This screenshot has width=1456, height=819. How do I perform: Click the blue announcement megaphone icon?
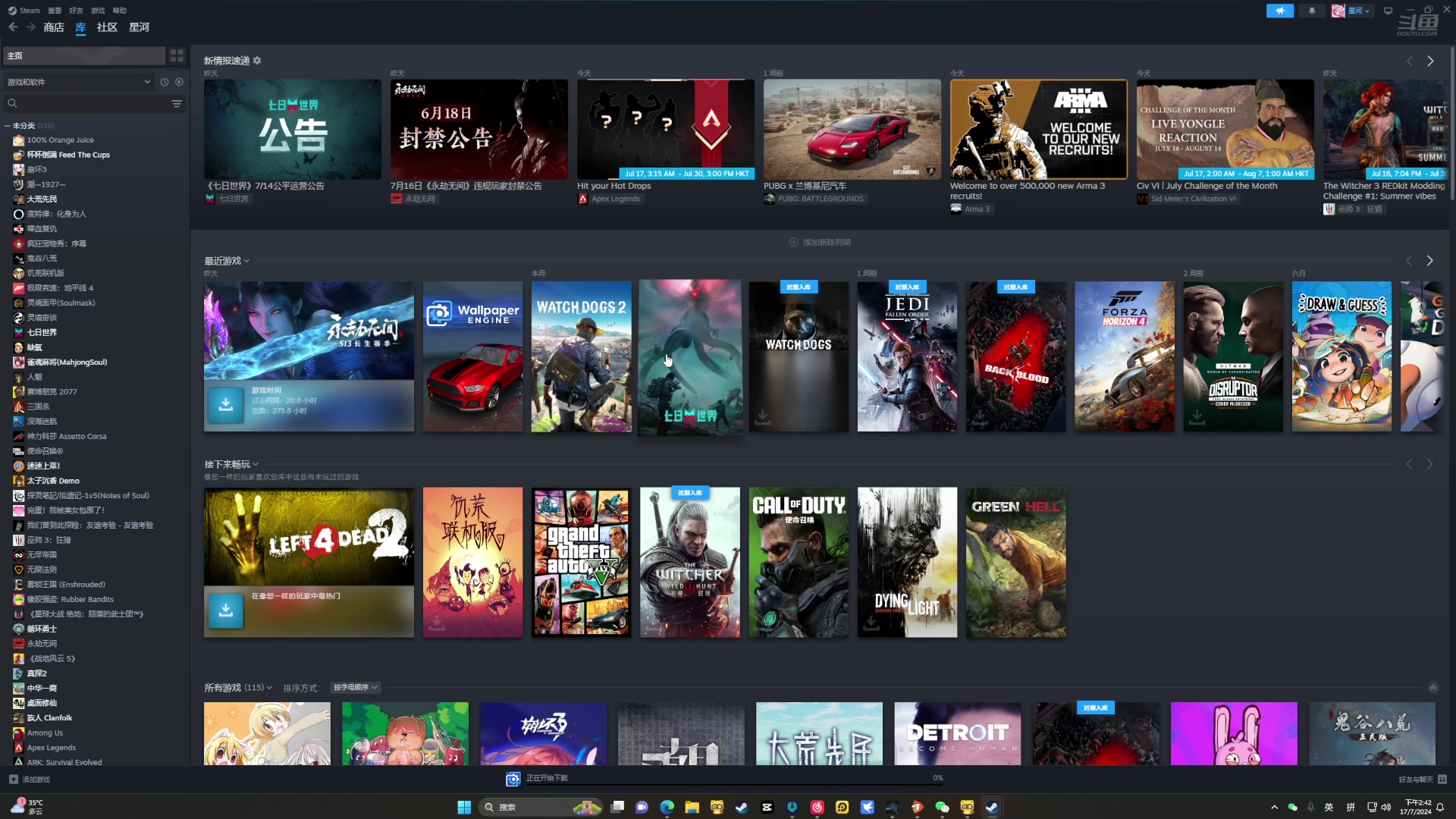point(1279,11)
